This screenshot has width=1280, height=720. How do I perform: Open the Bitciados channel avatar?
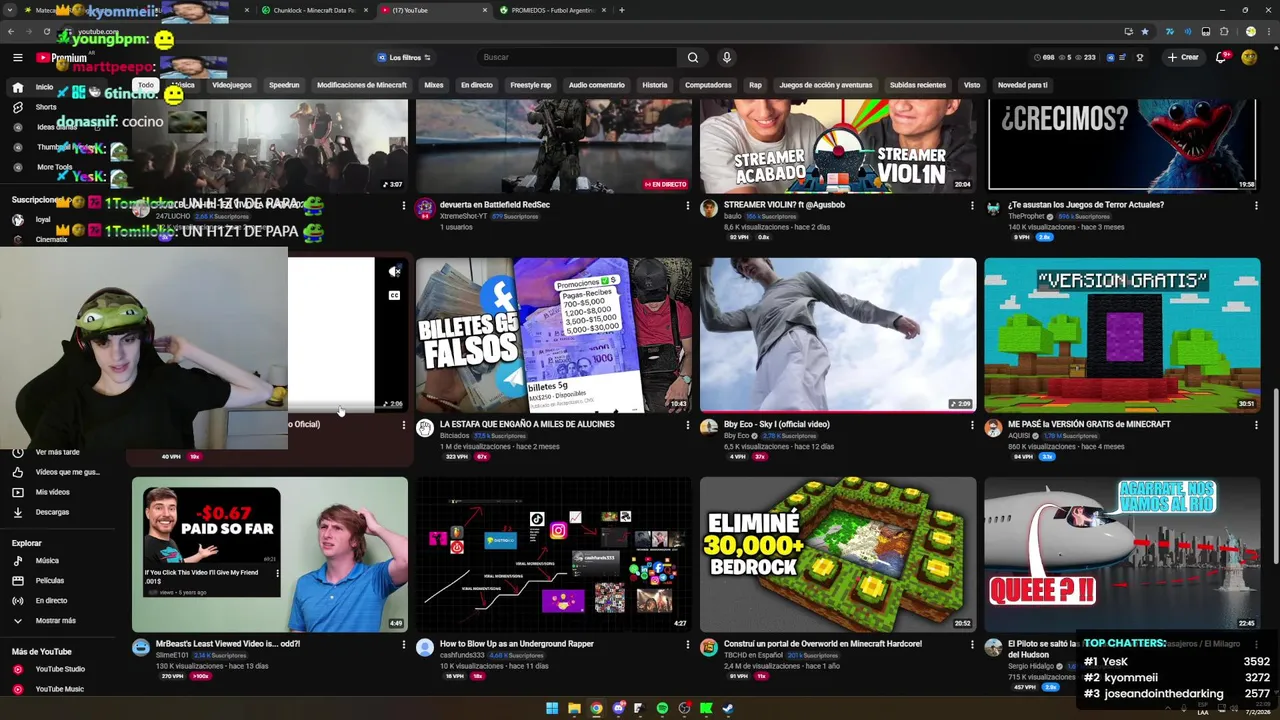click(x=425, y=428)
